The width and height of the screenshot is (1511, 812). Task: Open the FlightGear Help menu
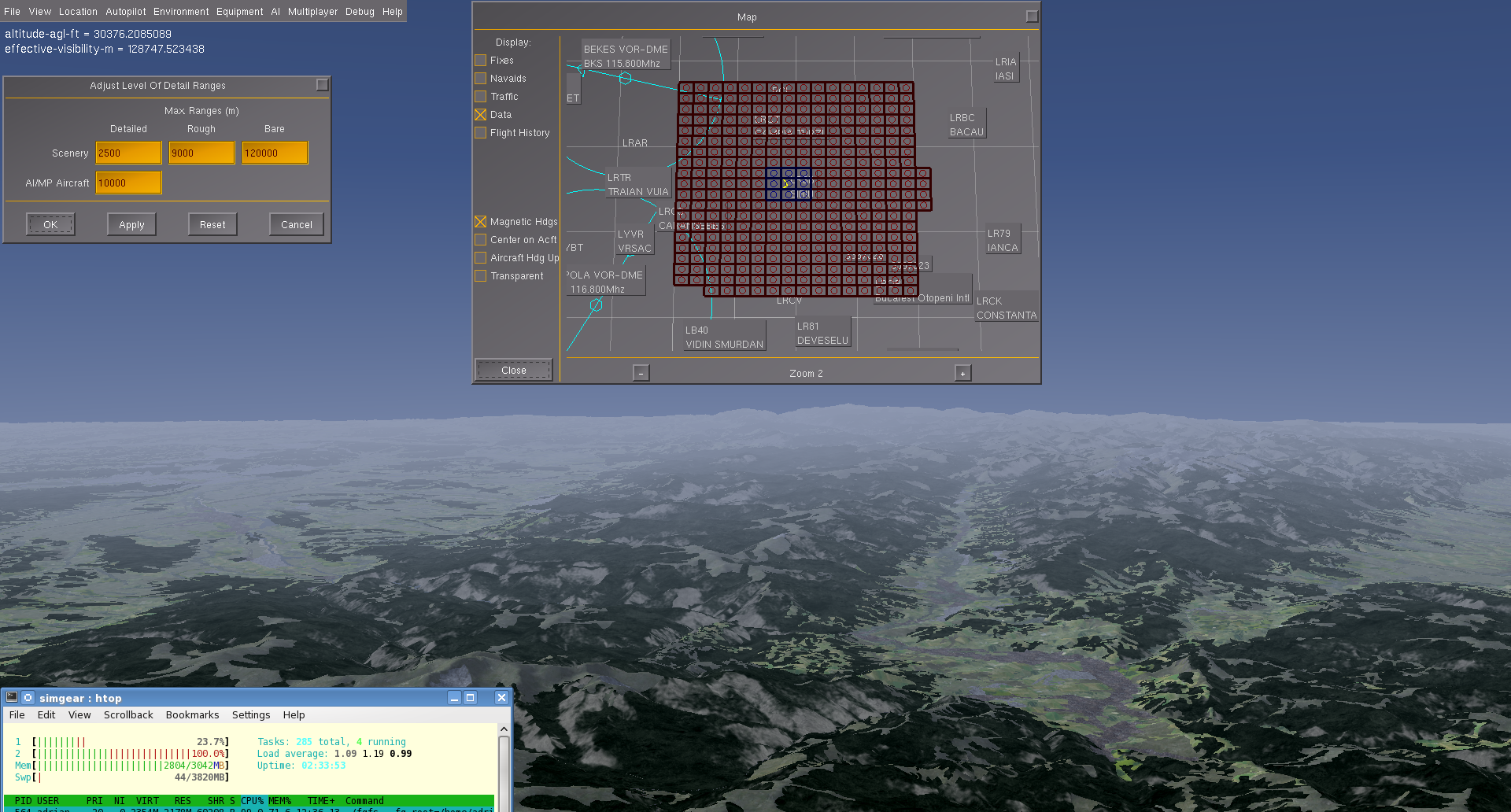392,12
